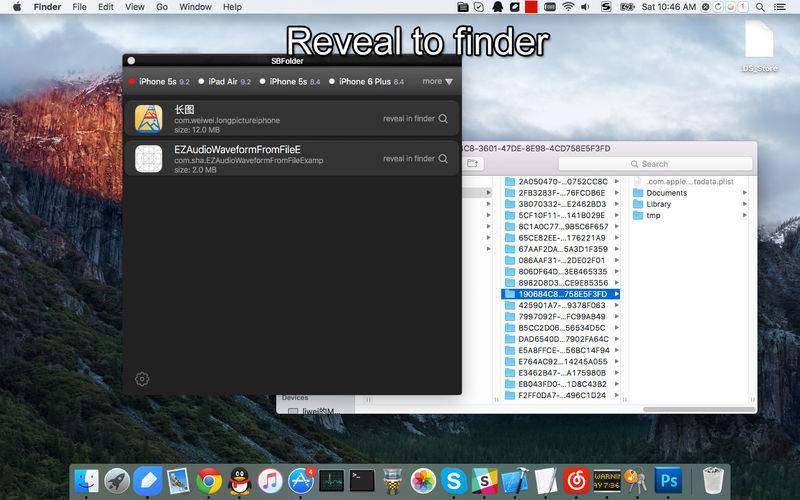
Task: Expand arrow of folder DAD6540D...7902FA64C
Action: [616, 339]
